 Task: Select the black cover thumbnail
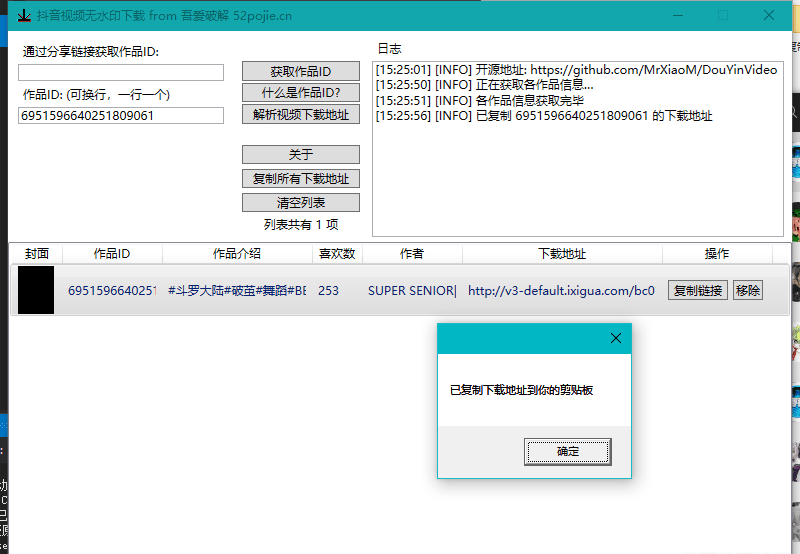click(36, 290)
